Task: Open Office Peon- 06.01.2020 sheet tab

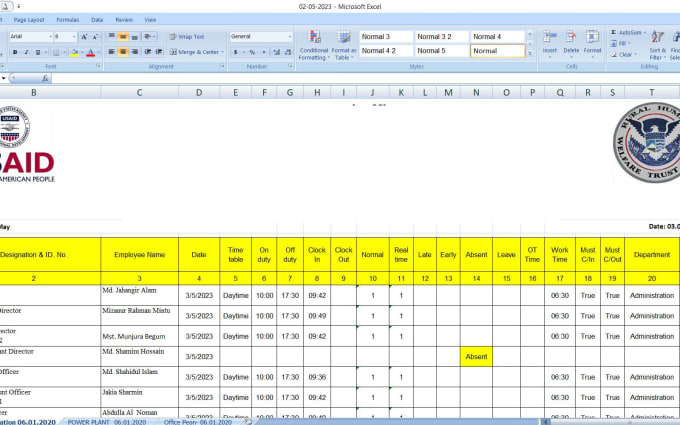Action: pyautogui.click(x=198, y=422)
